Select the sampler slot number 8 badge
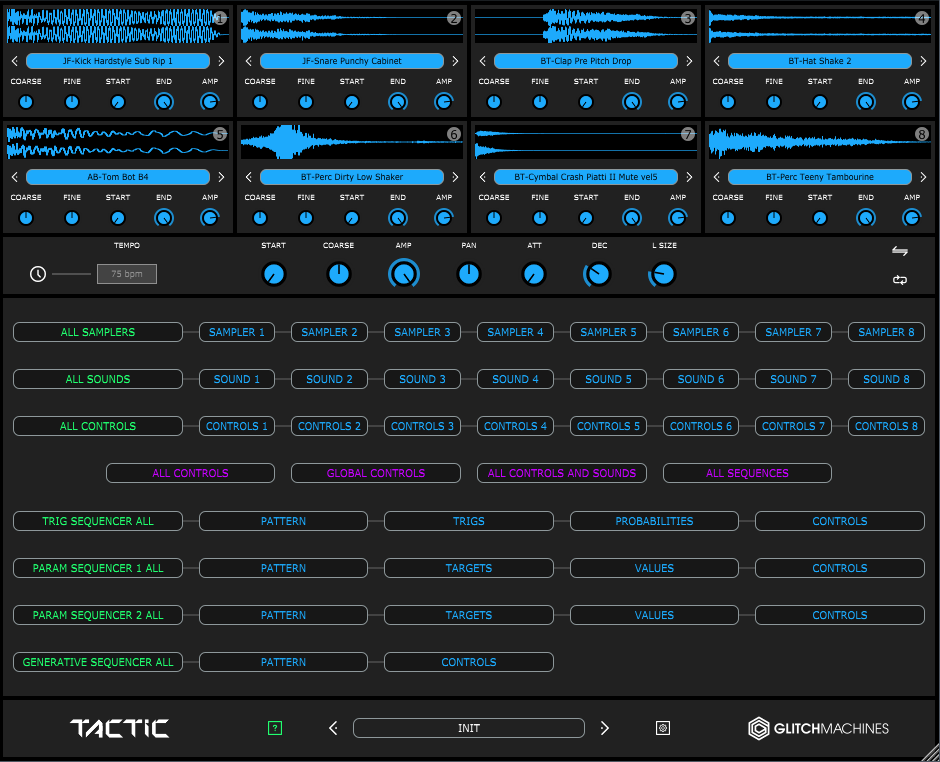 (922, 134)
